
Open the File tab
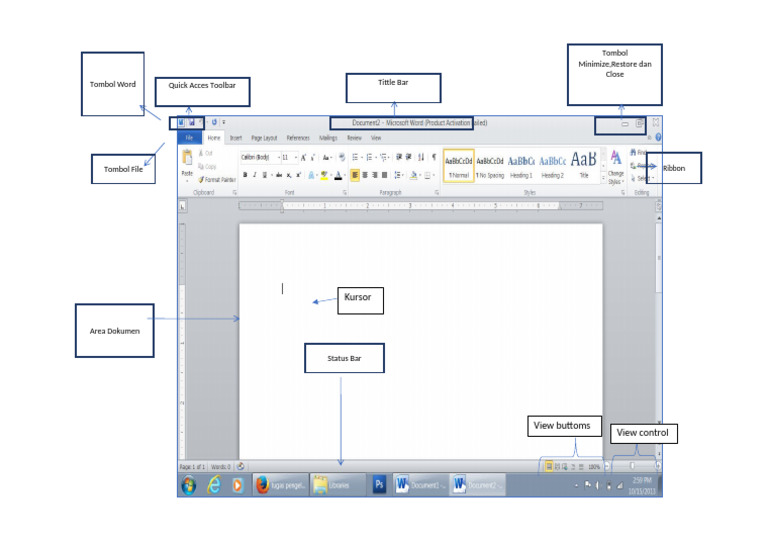coord(189,138)
